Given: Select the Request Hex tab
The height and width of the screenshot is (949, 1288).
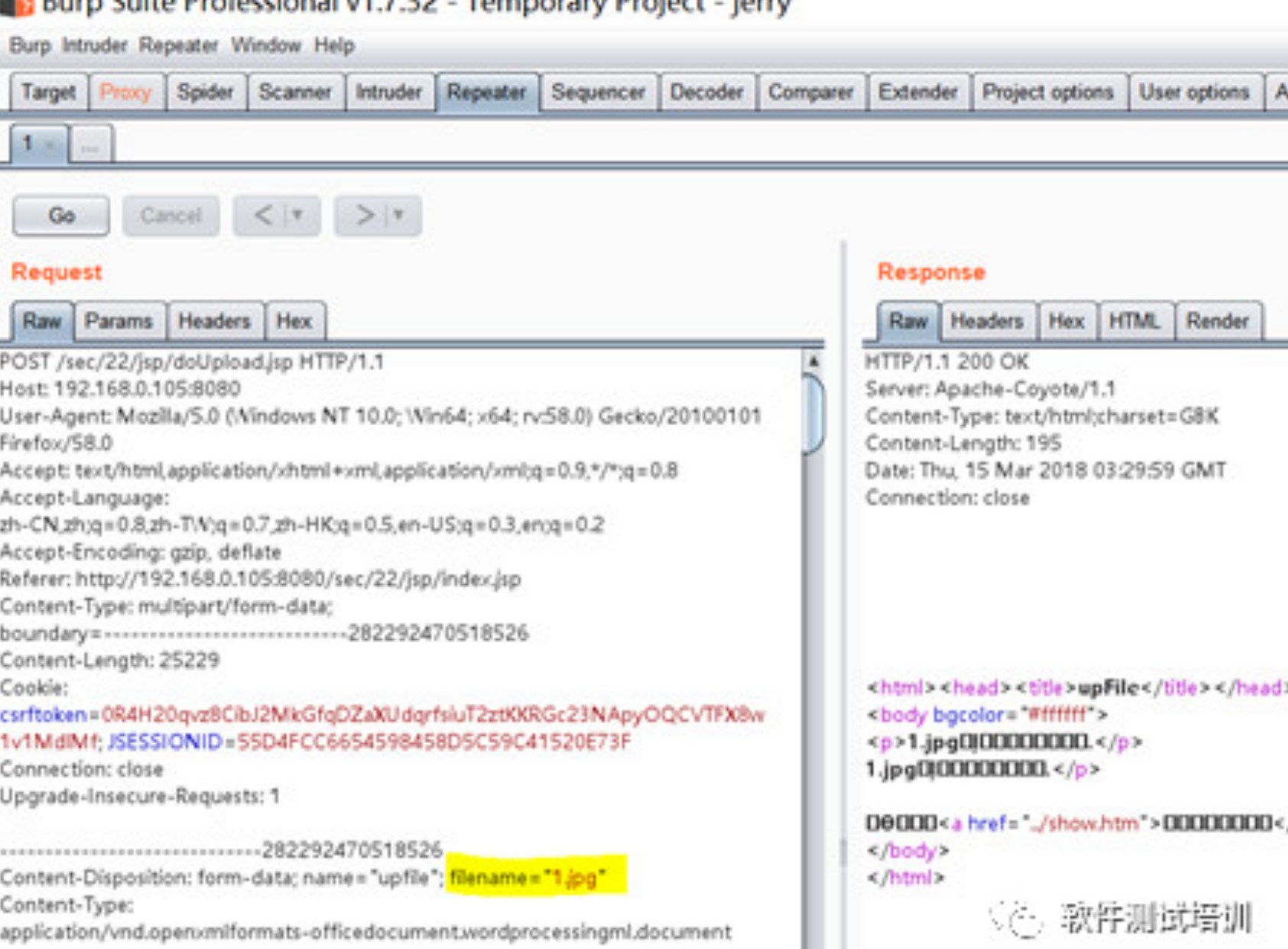Looking at the screenshot, I should (x=294, y=321).
